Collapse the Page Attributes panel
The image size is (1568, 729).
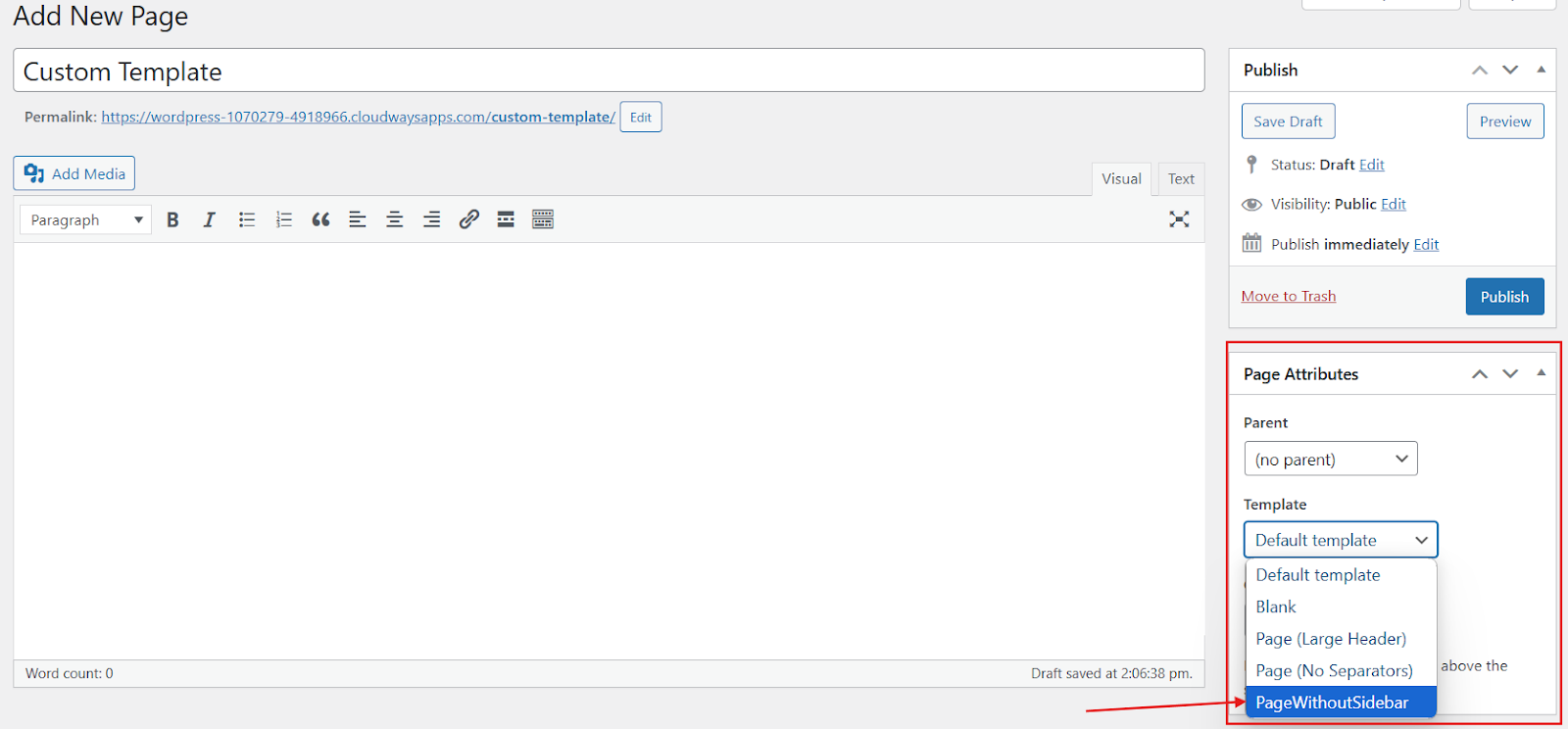pyautogui.click(x=1542, y=373)
